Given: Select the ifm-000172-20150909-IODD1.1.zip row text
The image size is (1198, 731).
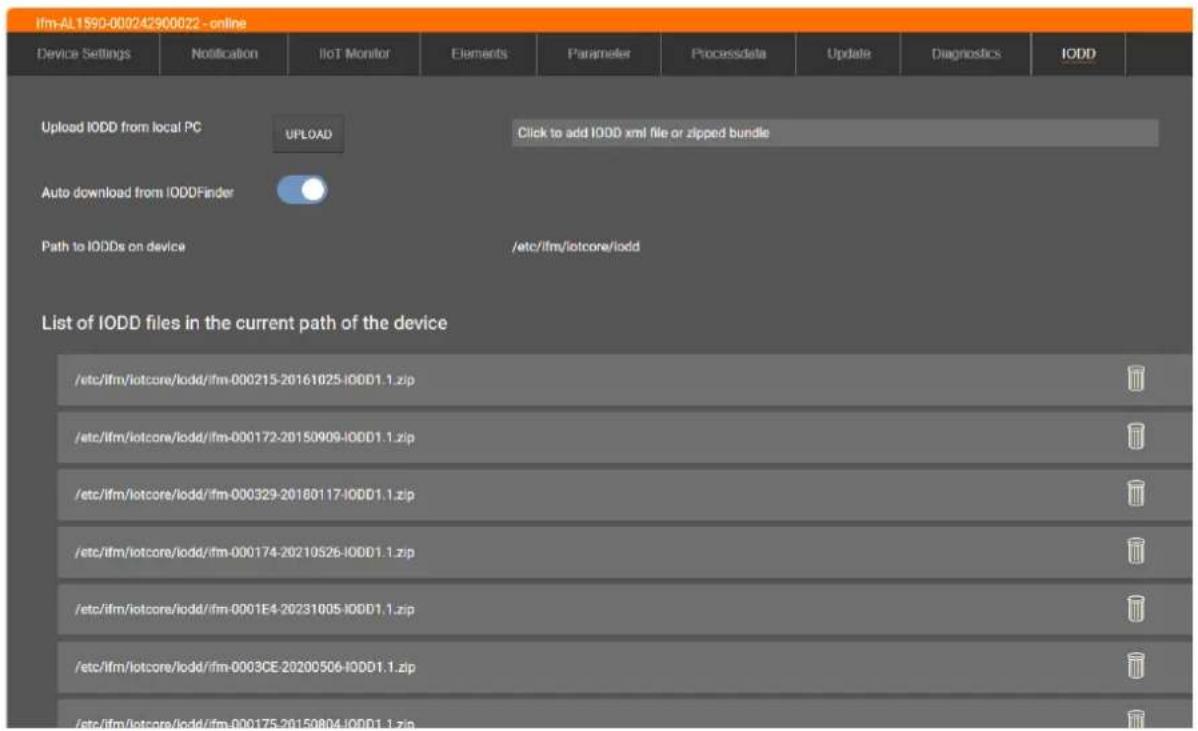Looking at the screenshot, I should [244, 437].
